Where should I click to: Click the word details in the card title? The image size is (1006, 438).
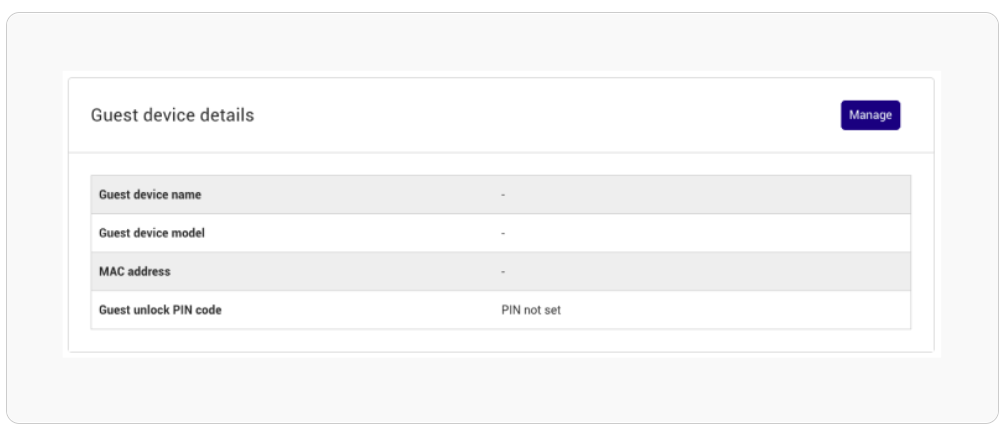(228, 115)
